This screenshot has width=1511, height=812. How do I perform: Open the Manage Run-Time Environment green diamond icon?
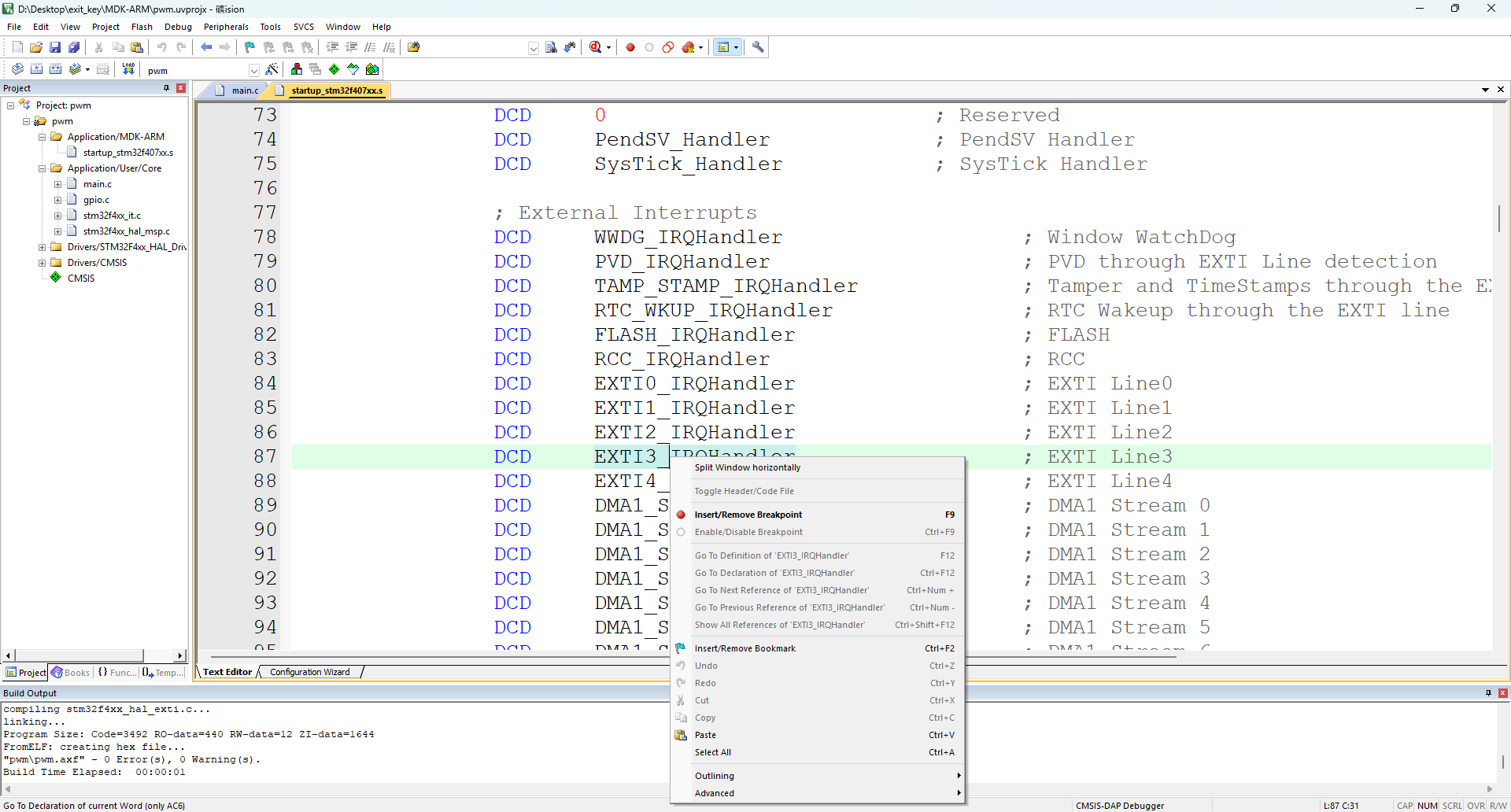[x=334, y=69]
